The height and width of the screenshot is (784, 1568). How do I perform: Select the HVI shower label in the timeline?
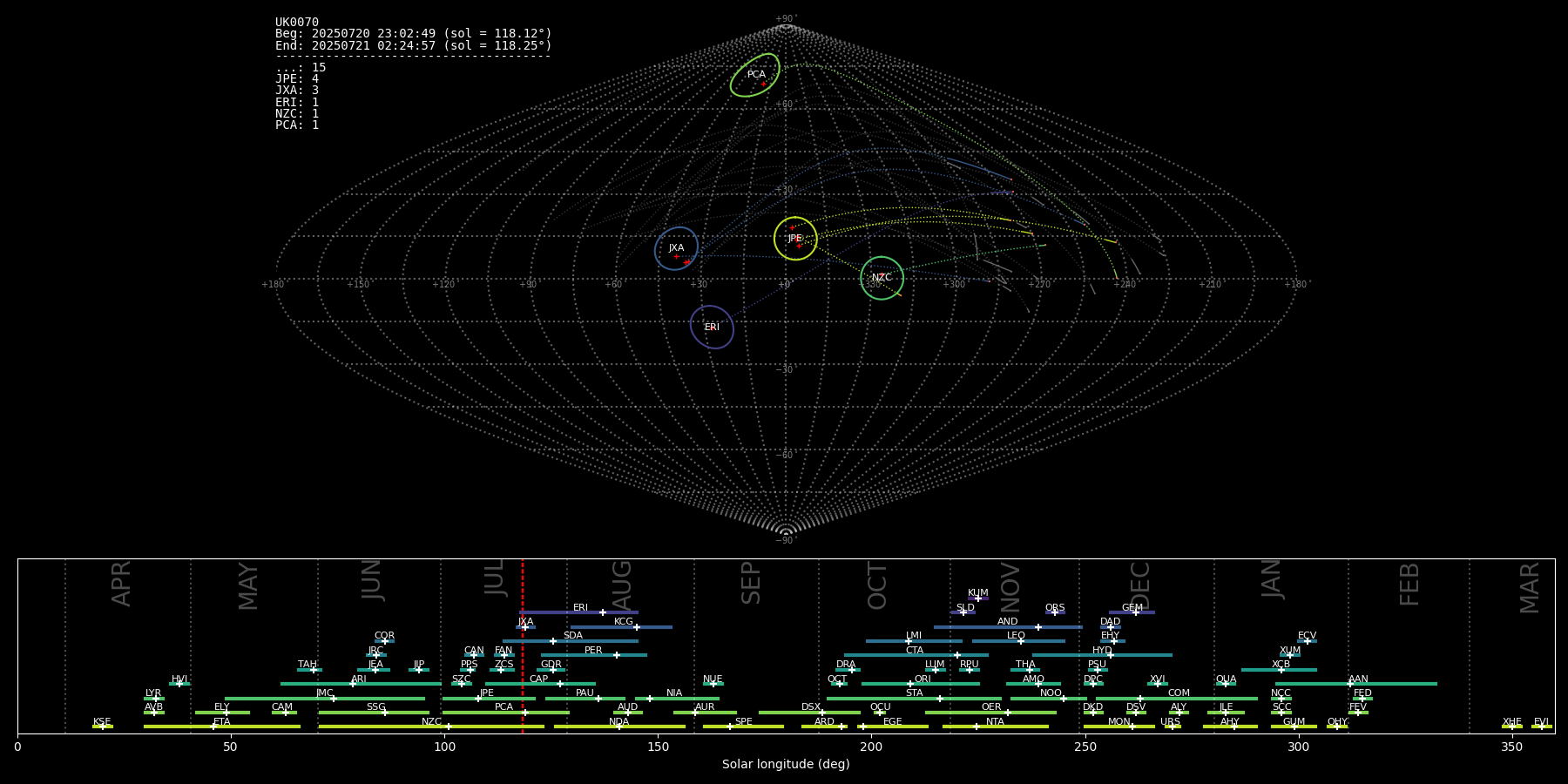coord(179,679)
